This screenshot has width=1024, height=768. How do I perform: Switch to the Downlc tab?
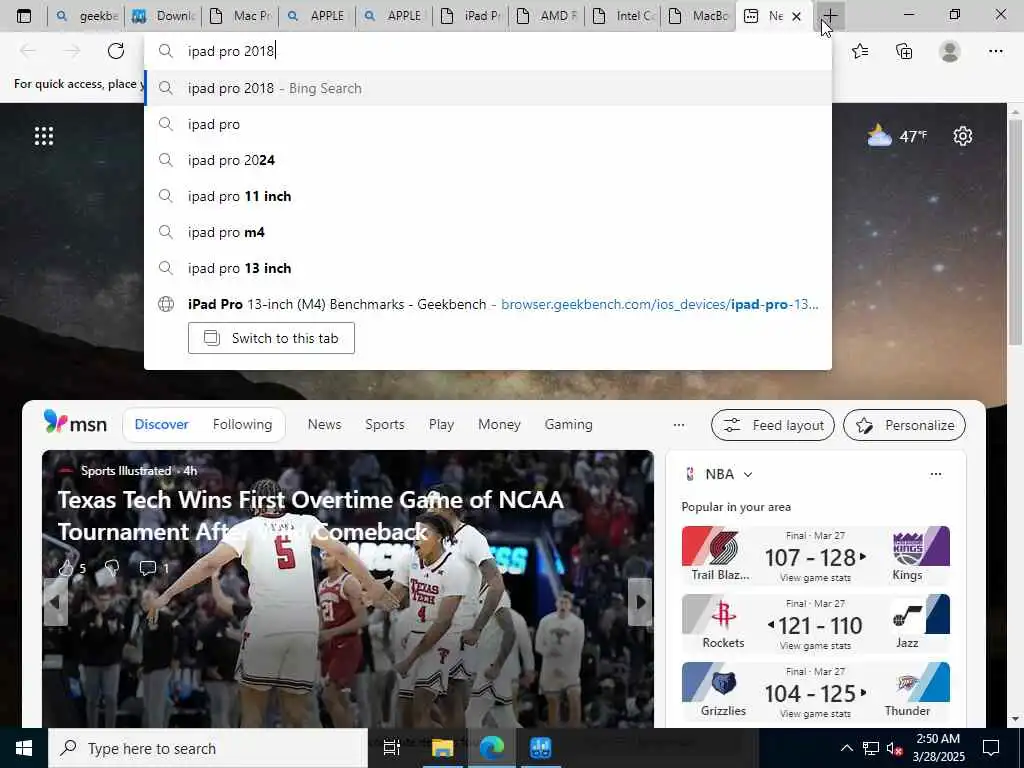163,16
